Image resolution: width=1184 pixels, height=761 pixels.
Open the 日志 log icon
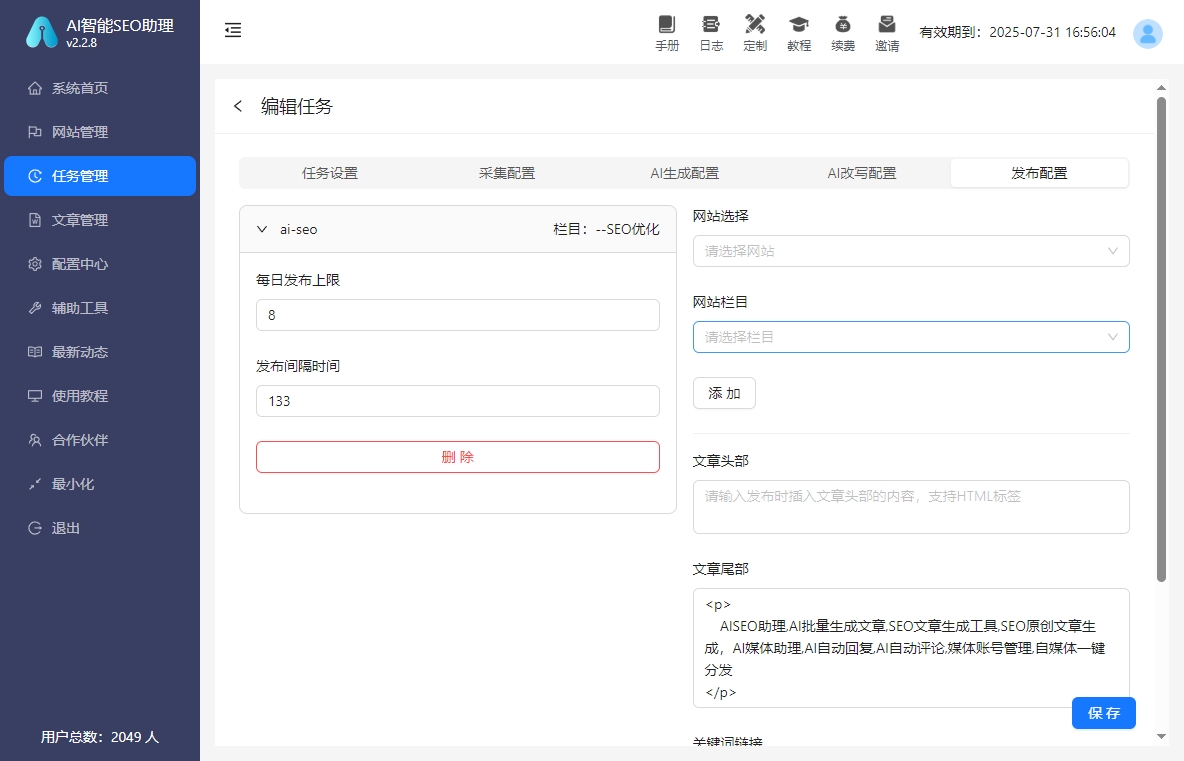click(x=711, y=32)
